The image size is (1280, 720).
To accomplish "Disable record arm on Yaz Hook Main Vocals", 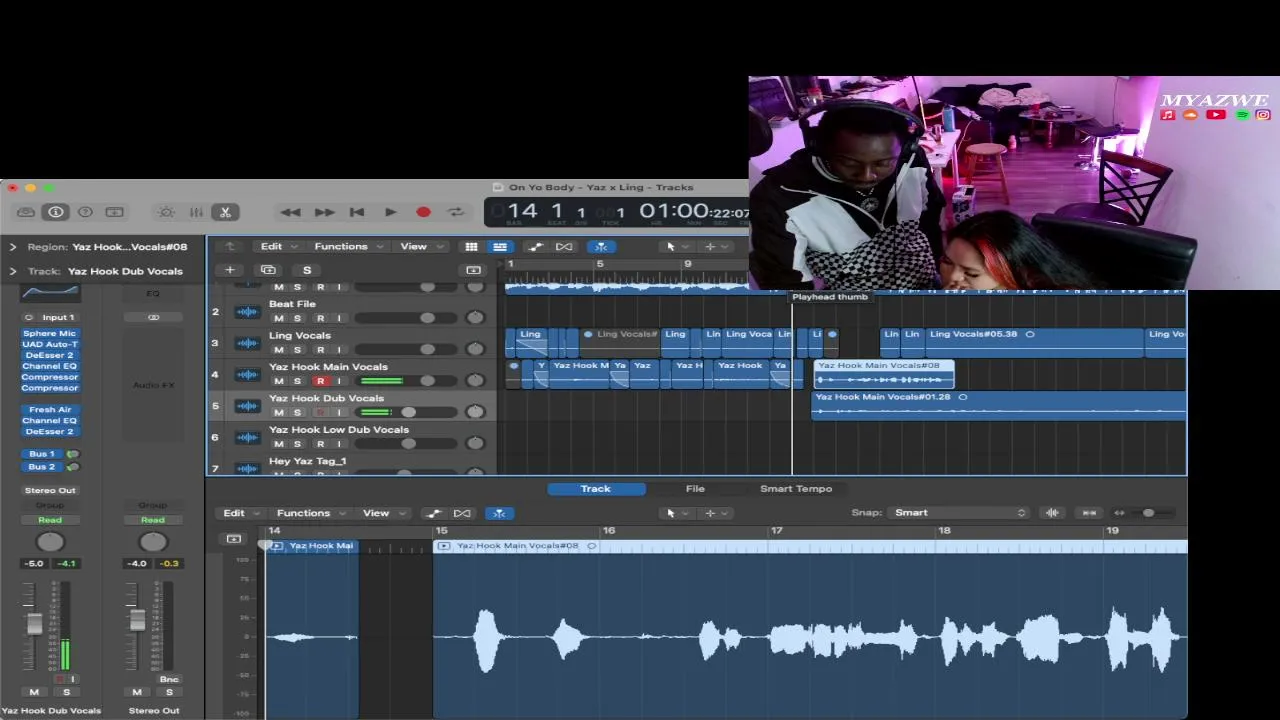I will tap(320, 381).
